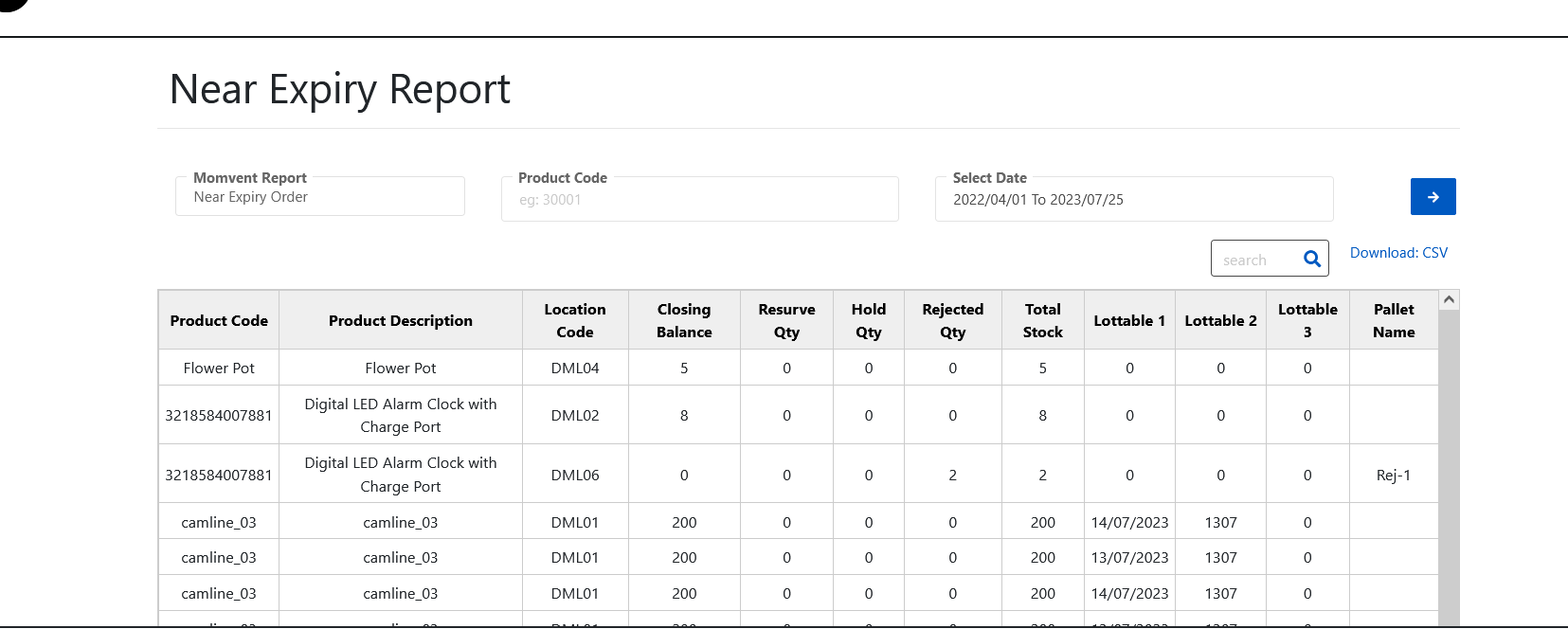1568x629 pixels.
Task: Click the Rej-1 pallet name cell
Action: point(1393,476)
